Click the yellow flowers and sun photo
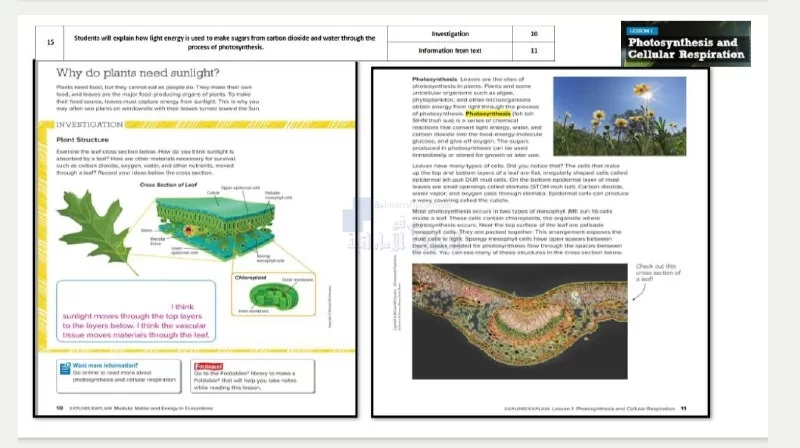The image size is (800, 448). 619,116
